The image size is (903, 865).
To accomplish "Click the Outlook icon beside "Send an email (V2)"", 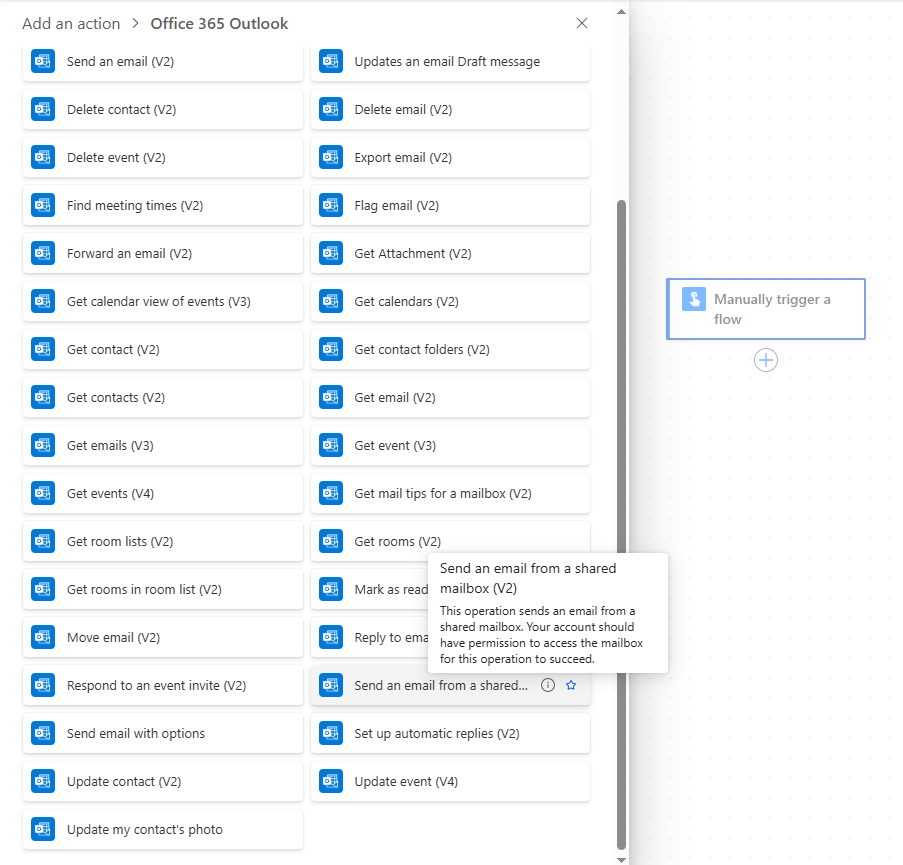I will click(x=42, y=61).
